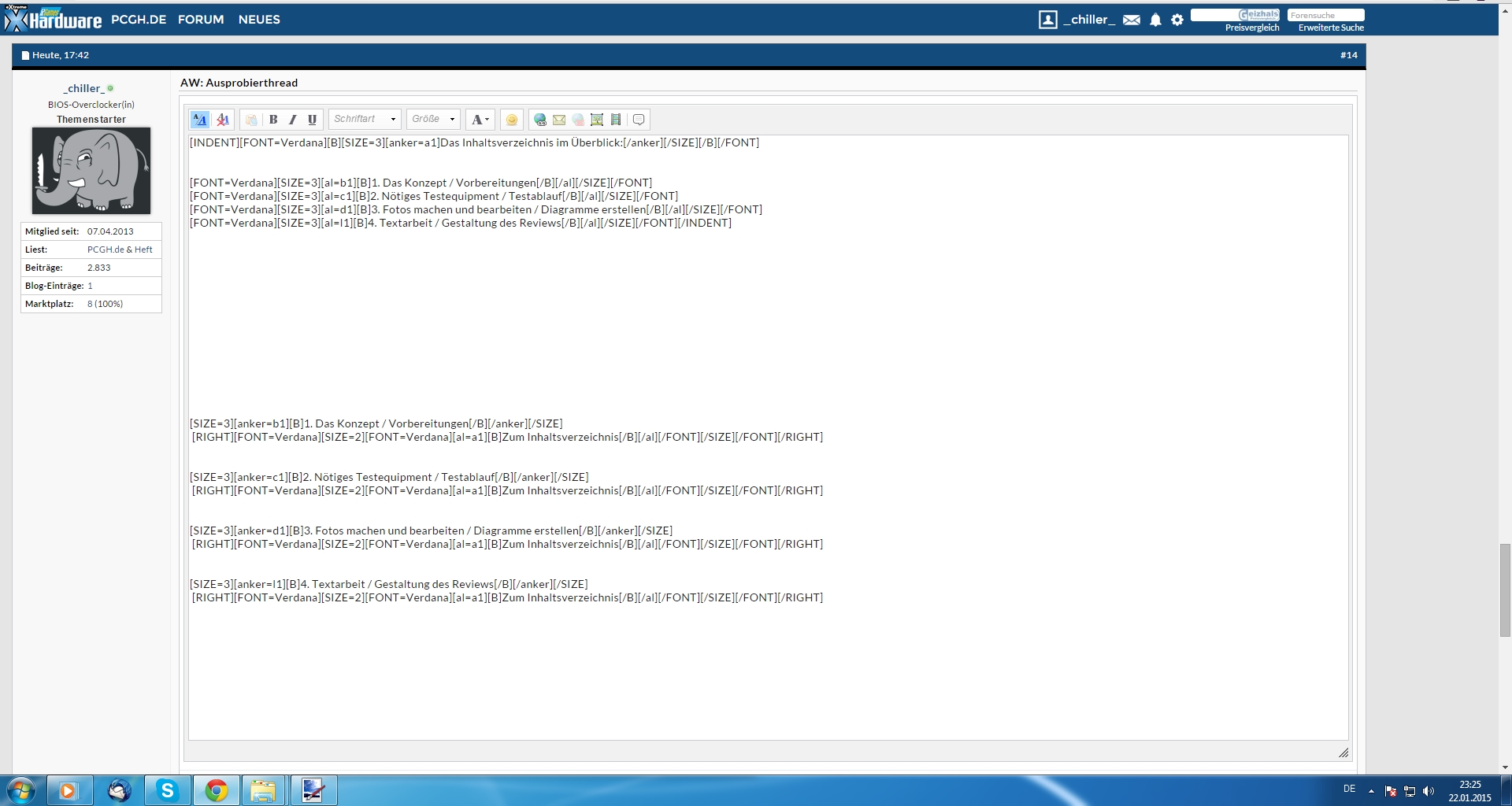The width and height of the screenshot is (1512, 806).
Task: Click the elephant avatar image
Action: [x=91, y=171]
